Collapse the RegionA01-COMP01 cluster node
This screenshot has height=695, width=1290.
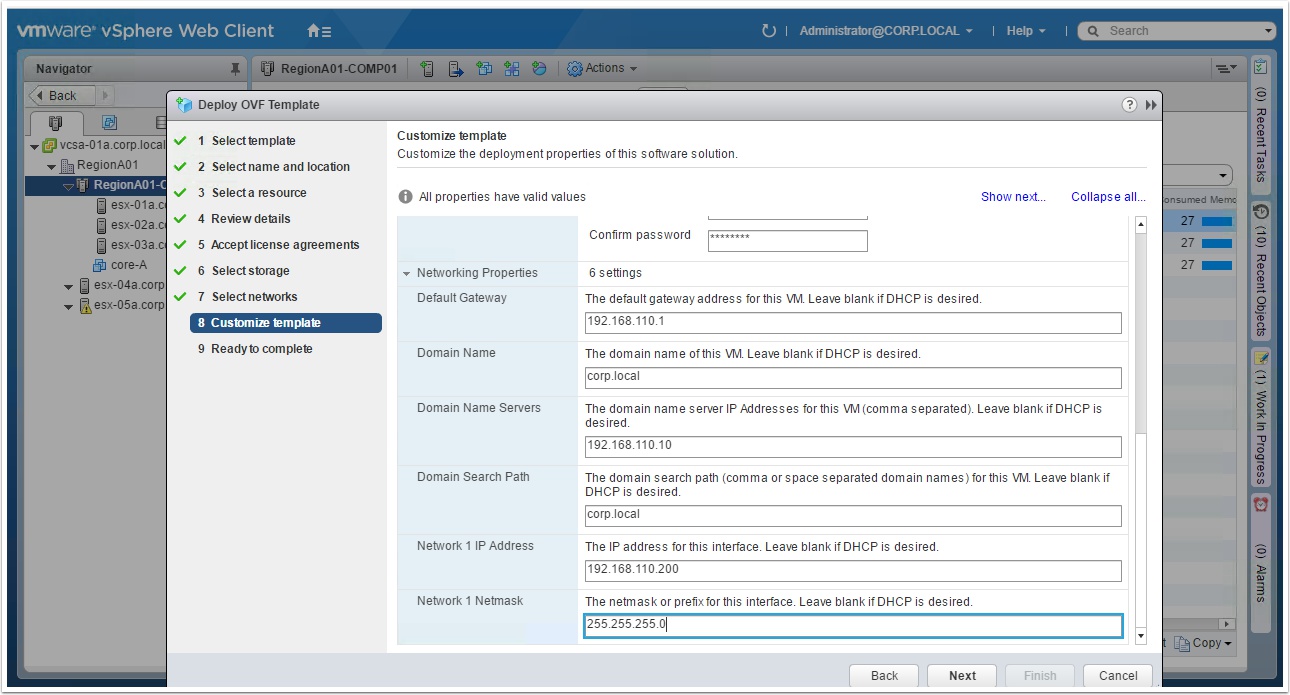[68, 186]
